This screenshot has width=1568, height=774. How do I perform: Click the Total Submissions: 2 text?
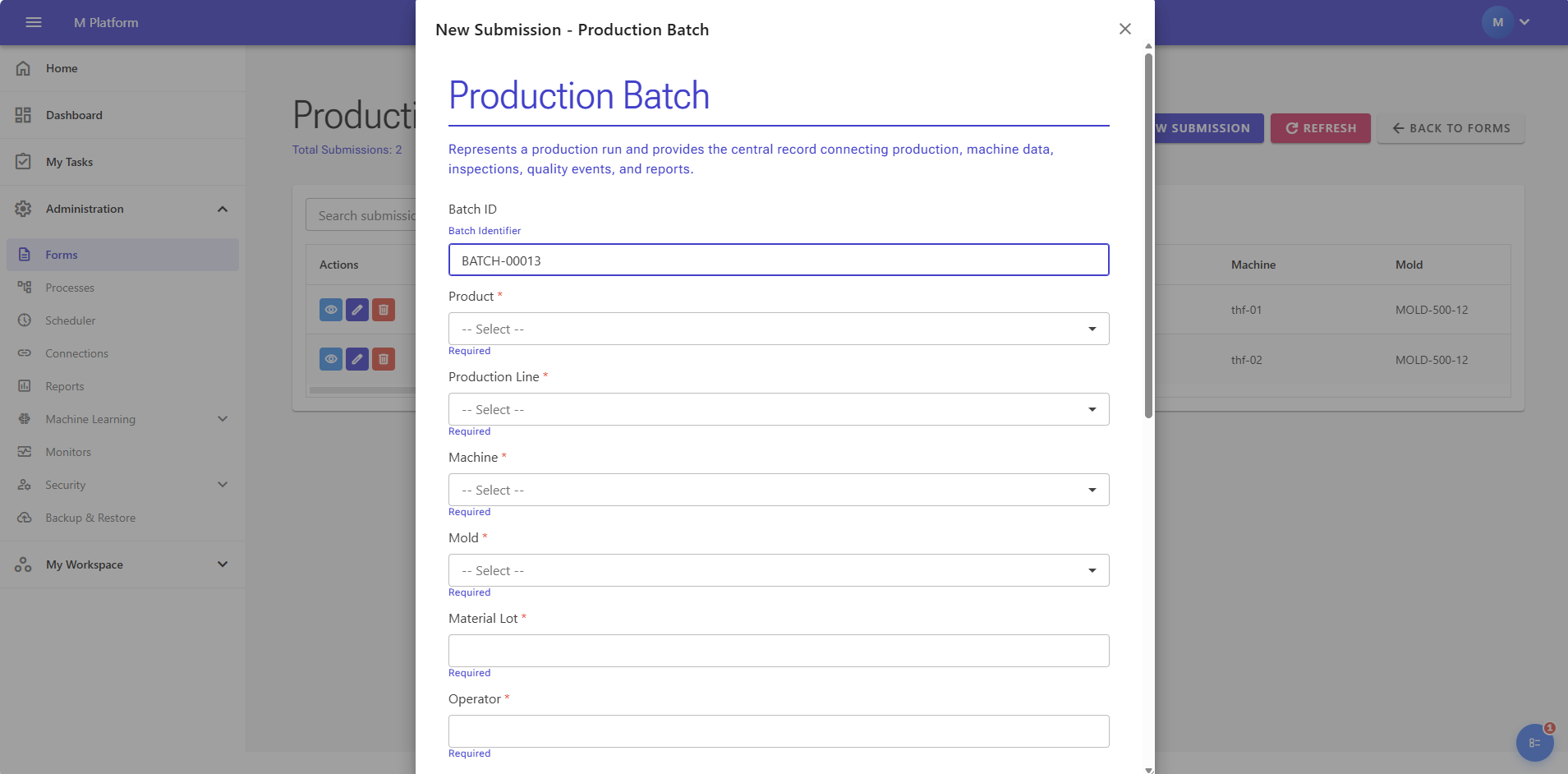point(347,150)
